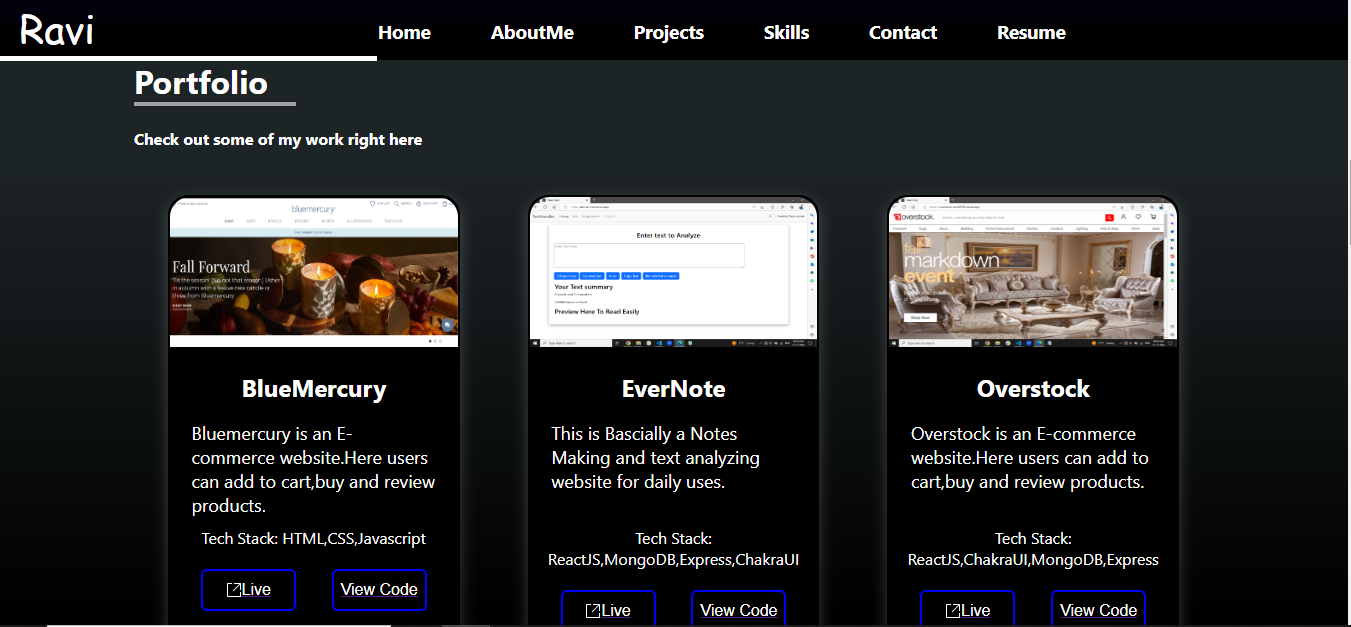Click the shopping bag icon in the bluemercury screenshot

pos(445,204)
